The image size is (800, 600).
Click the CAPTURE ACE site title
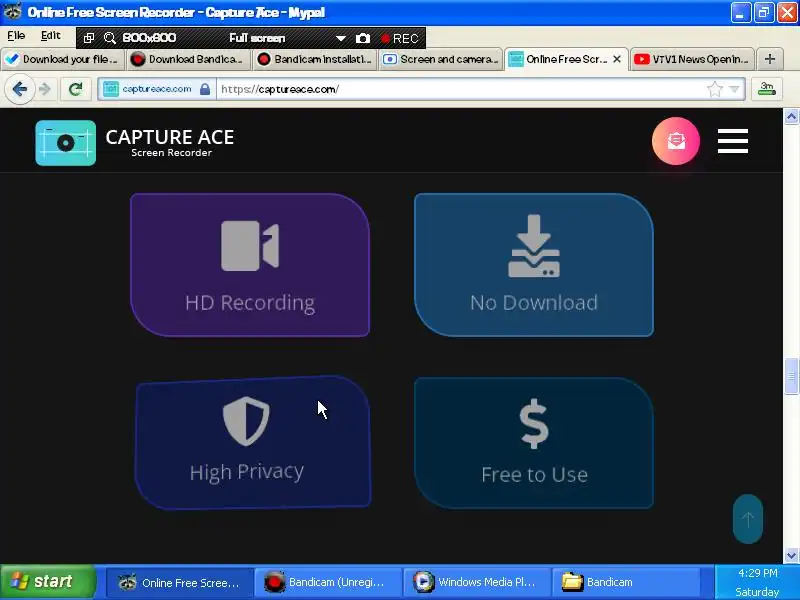[x=170, y=137]
